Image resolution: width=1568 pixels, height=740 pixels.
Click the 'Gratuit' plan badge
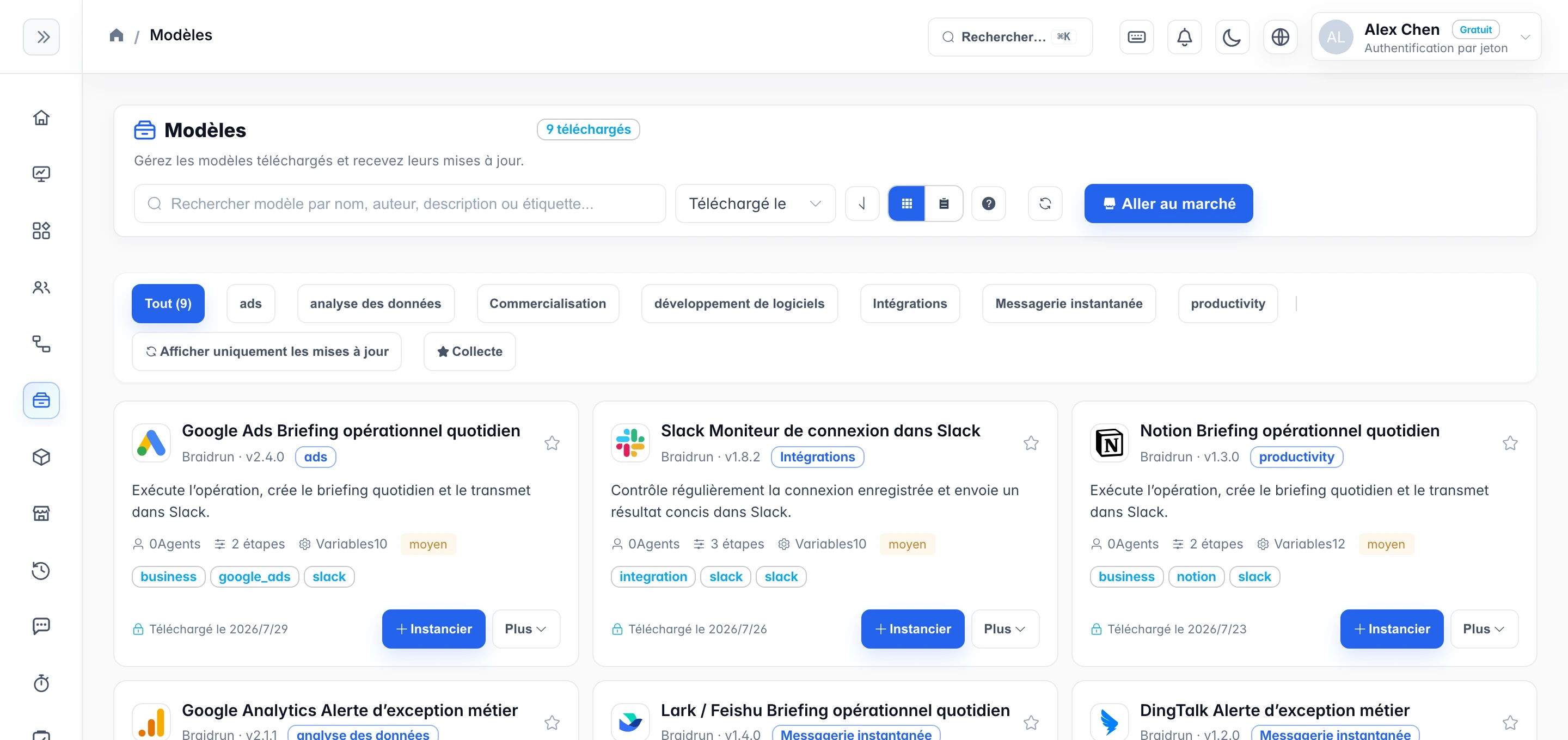point(1475,30)
